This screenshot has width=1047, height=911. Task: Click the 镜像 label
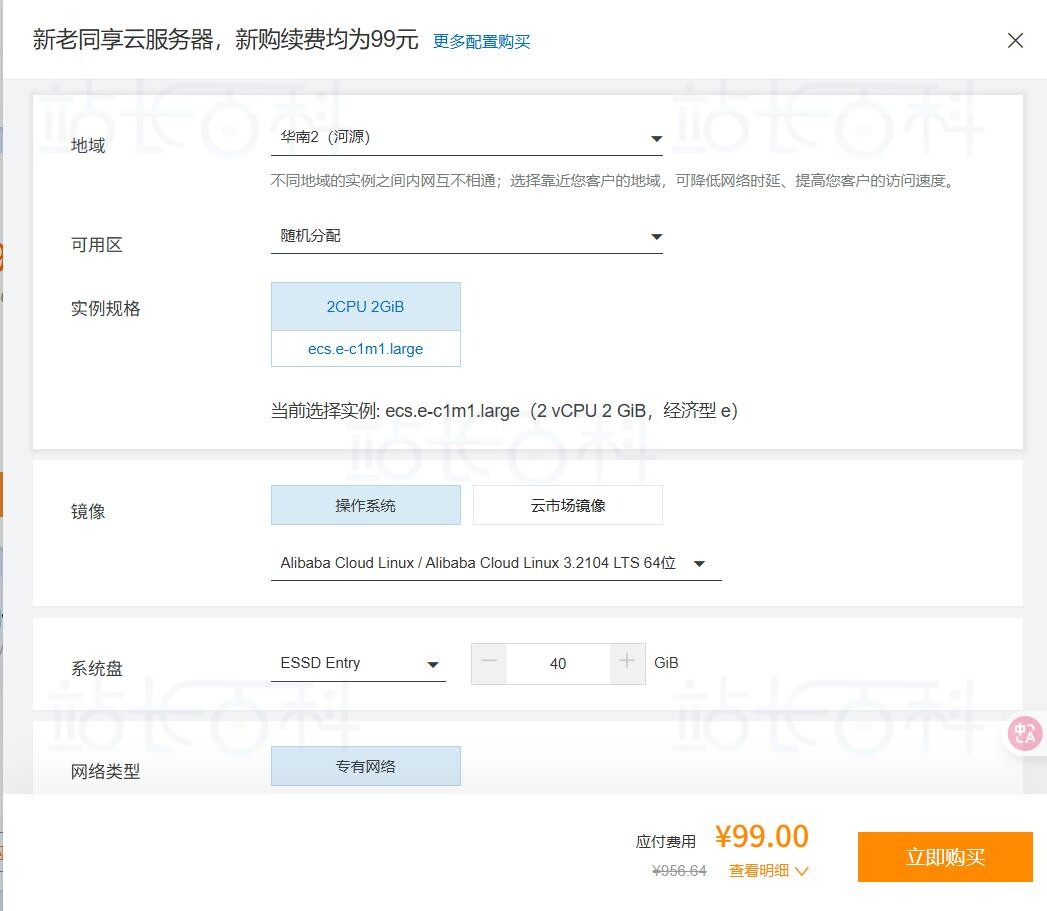[x=88, y=512]
